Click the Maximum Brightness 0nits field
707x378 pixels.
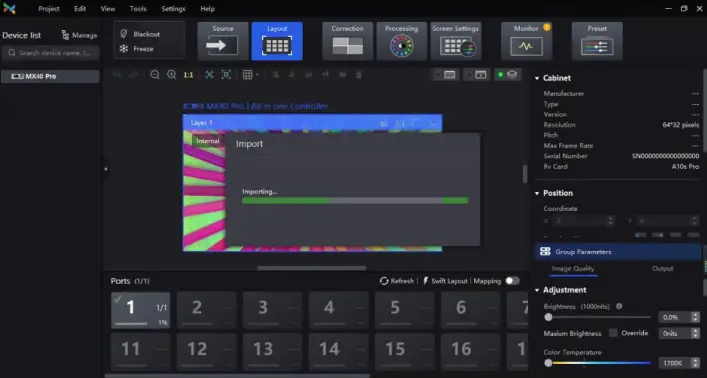pos(675,333)
